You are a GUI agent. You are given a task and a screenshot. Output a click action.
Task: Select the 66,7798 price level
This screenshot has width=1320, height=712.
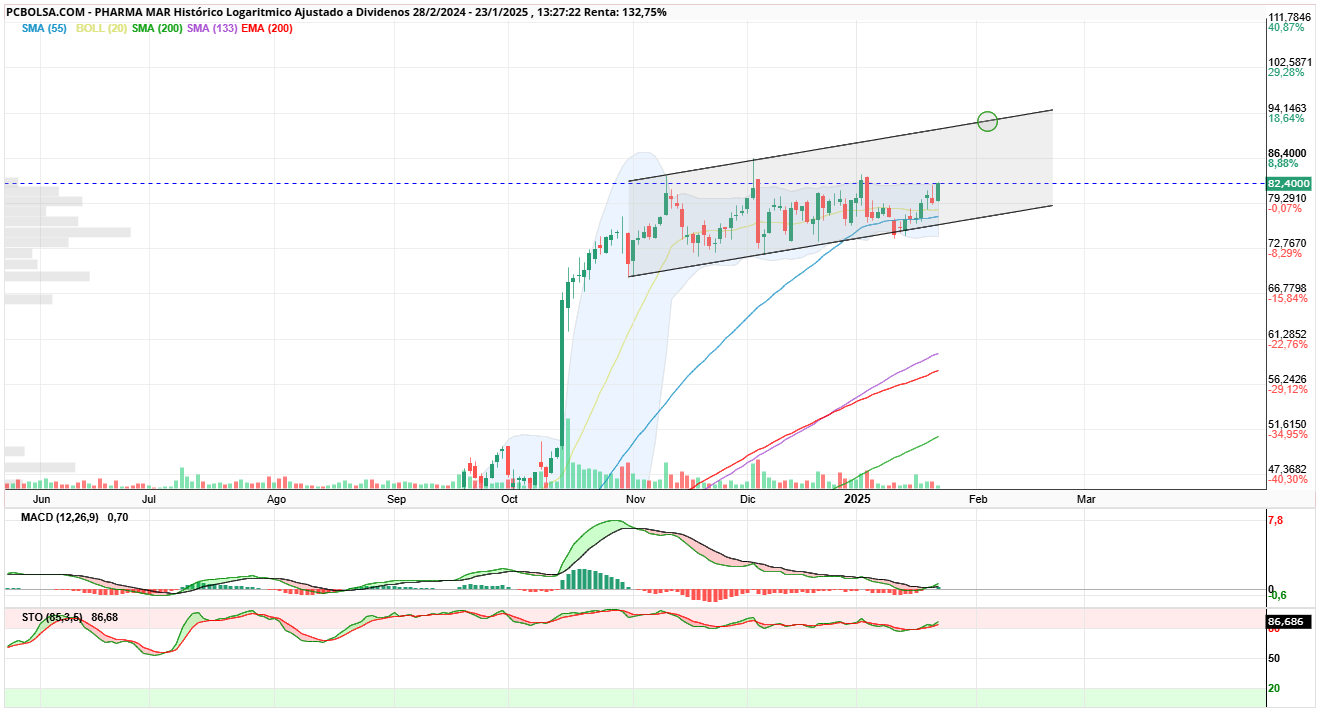pos(1288,288)
